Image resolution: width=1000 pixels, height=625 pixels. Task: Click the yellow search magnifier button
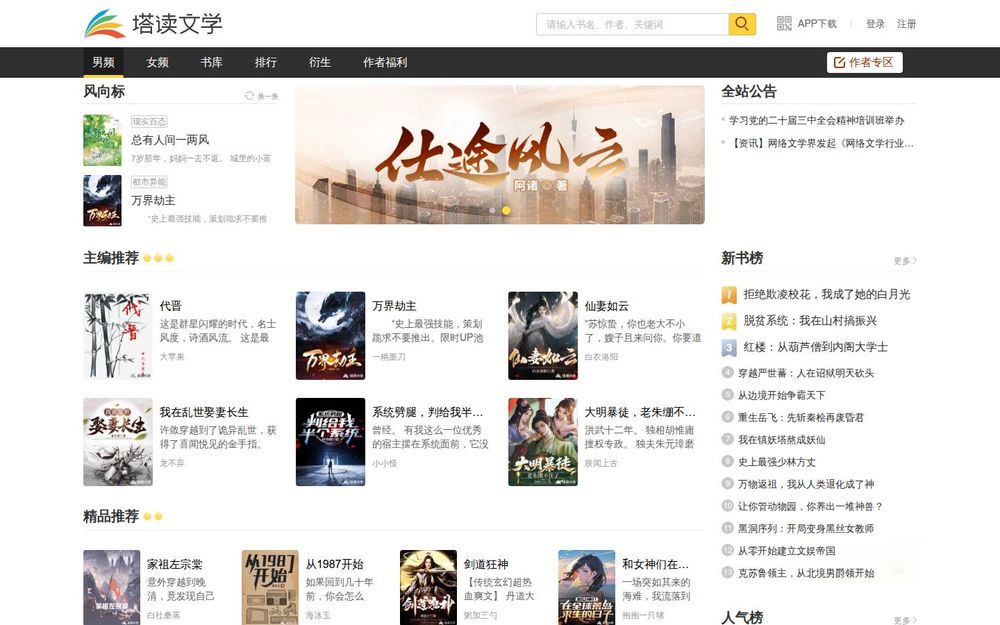(x=742, y=24)
